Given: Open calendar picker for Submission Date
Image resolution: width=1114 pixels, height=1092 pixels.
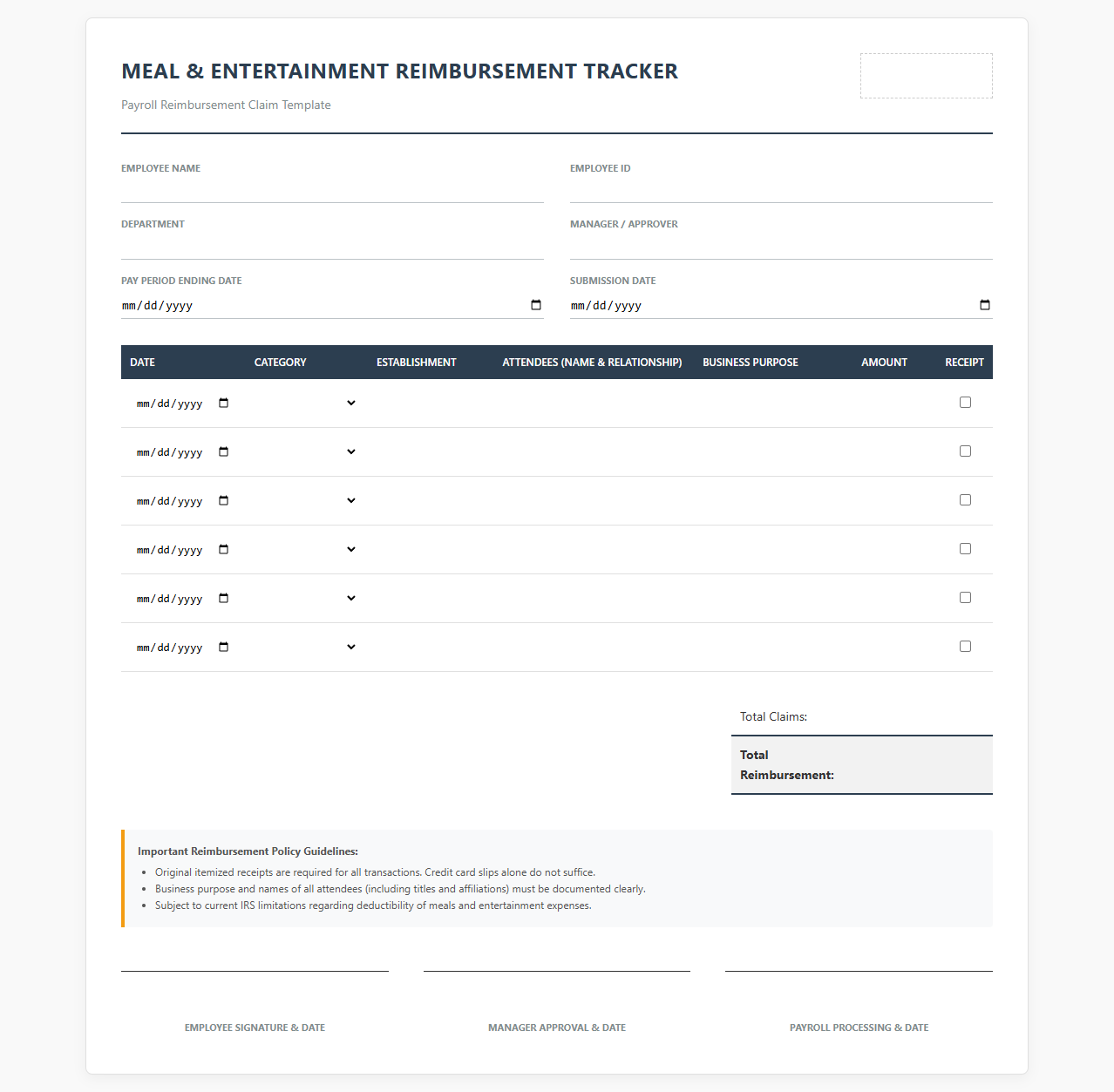Looking at the screenshot, I should point(985,305).
